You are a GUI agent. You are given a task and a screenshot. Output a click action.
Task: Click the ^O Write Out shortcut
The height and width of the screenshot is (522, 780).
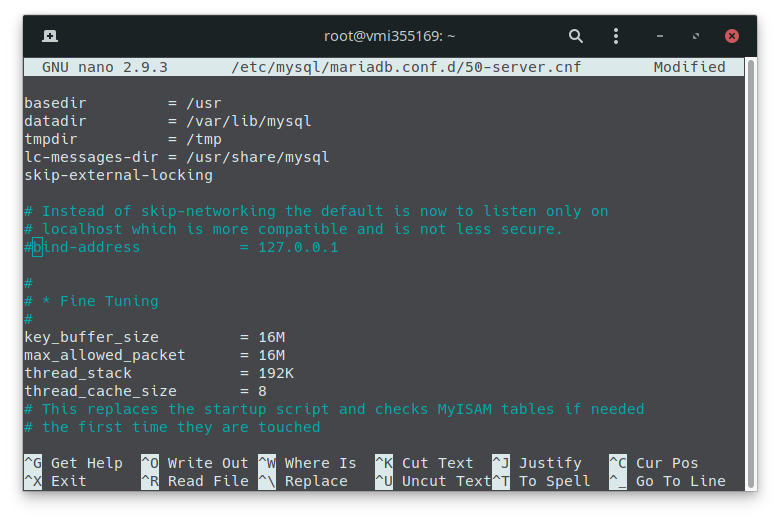[x=194, y=463]
